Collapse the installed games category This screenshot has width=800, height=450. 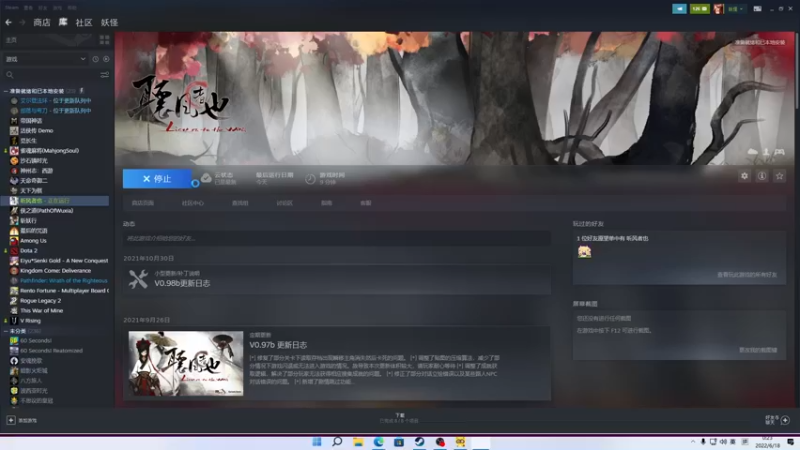pos(6,91)
